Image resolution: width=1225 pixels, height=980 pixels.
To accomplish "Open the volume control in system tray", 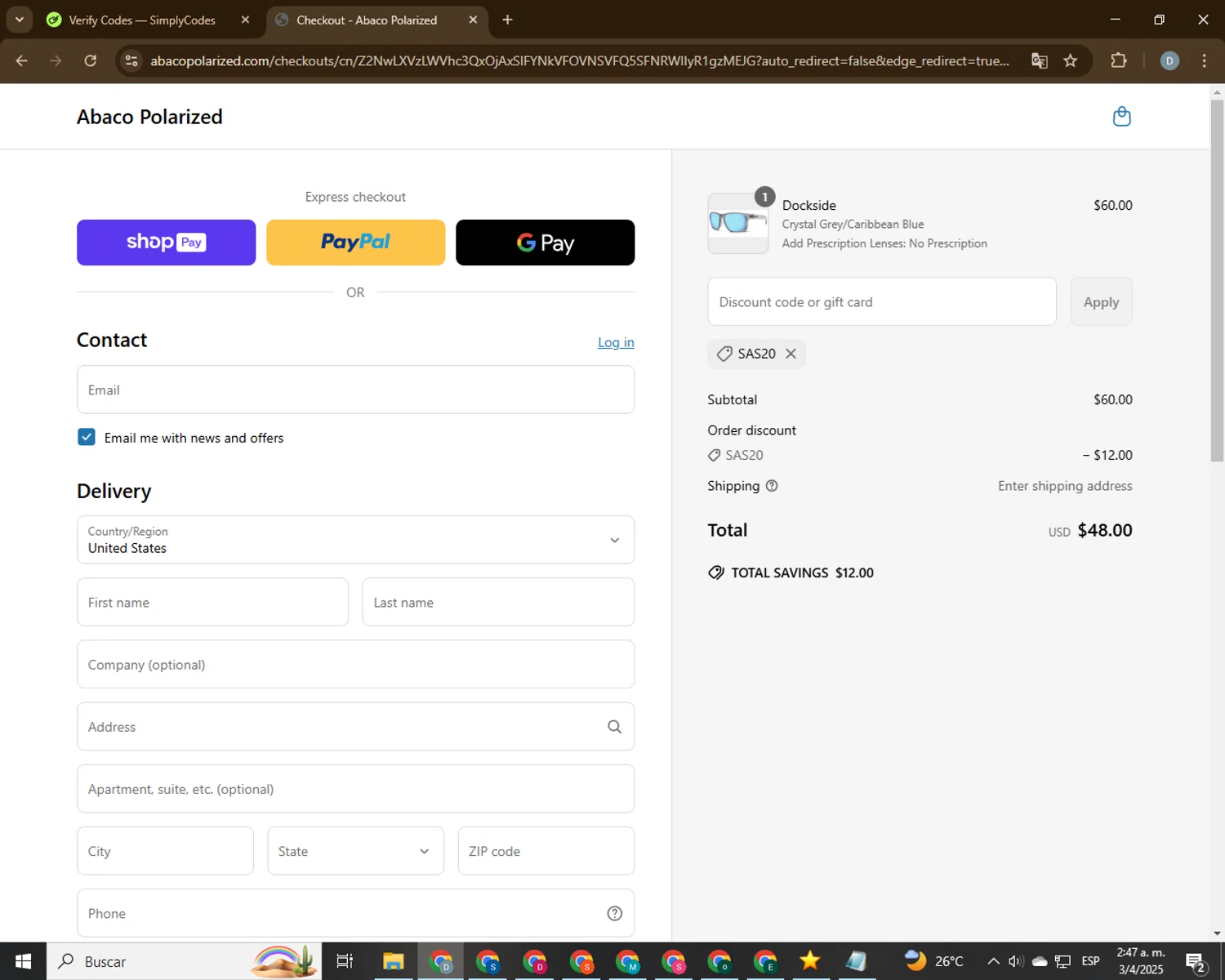I will click(x=1016, y=961).
